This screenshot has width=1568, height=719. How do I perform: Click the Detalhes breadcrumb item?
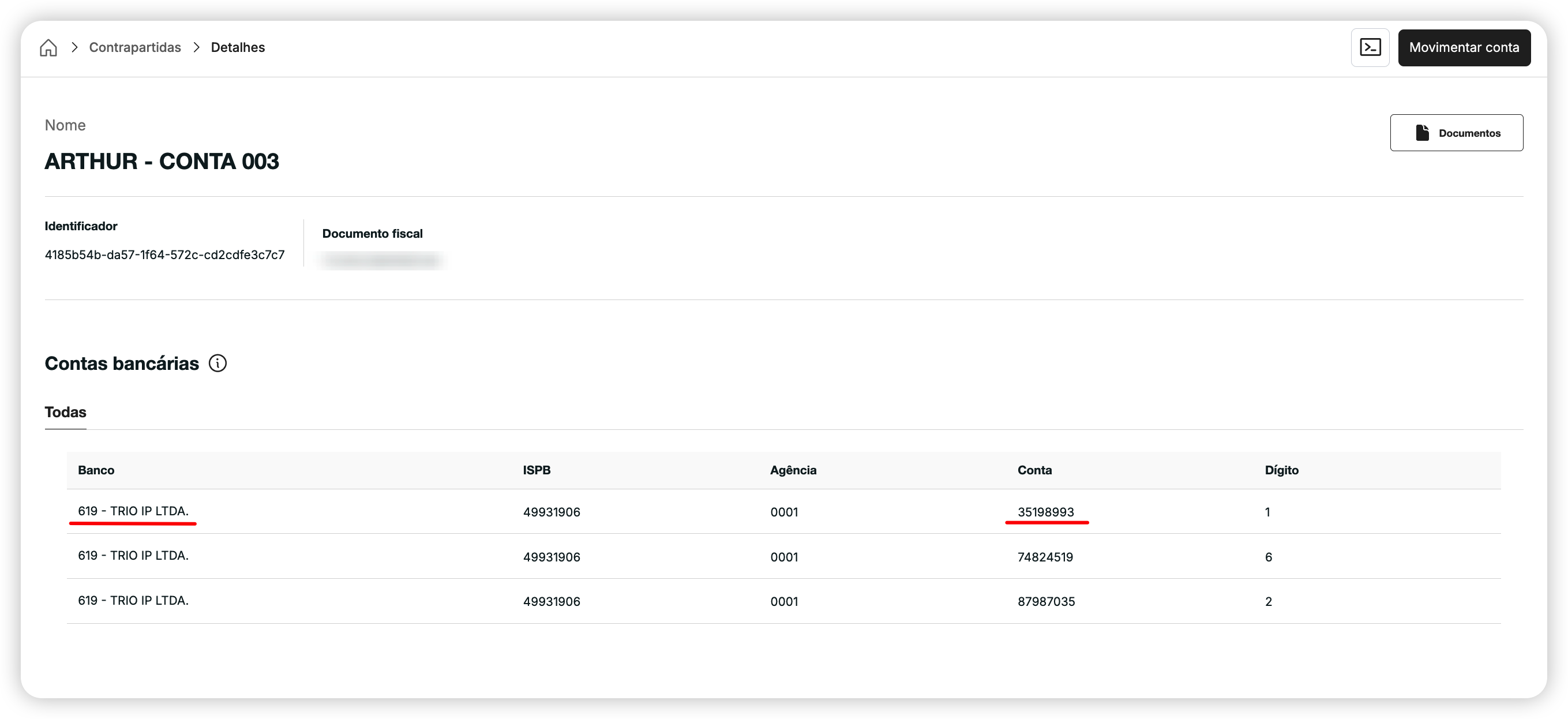(237, 47)
